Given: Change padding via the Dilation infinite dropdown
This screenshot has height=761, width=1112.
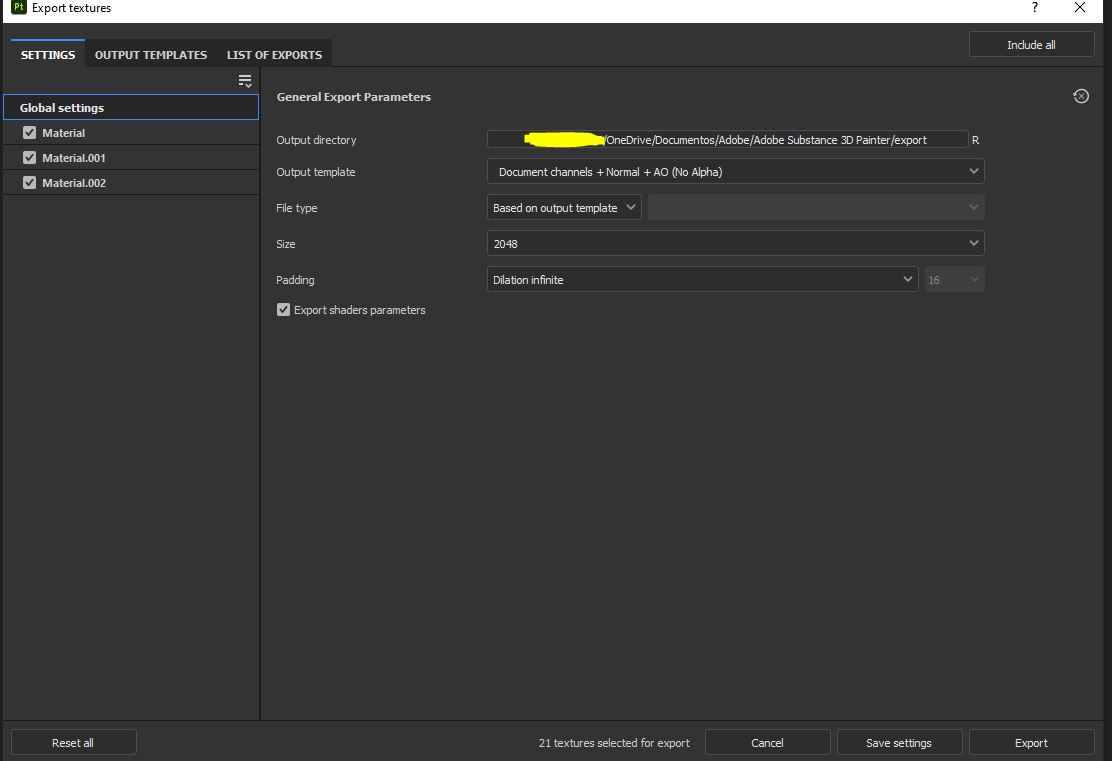Looking at the screenshot, I should 700,279.
